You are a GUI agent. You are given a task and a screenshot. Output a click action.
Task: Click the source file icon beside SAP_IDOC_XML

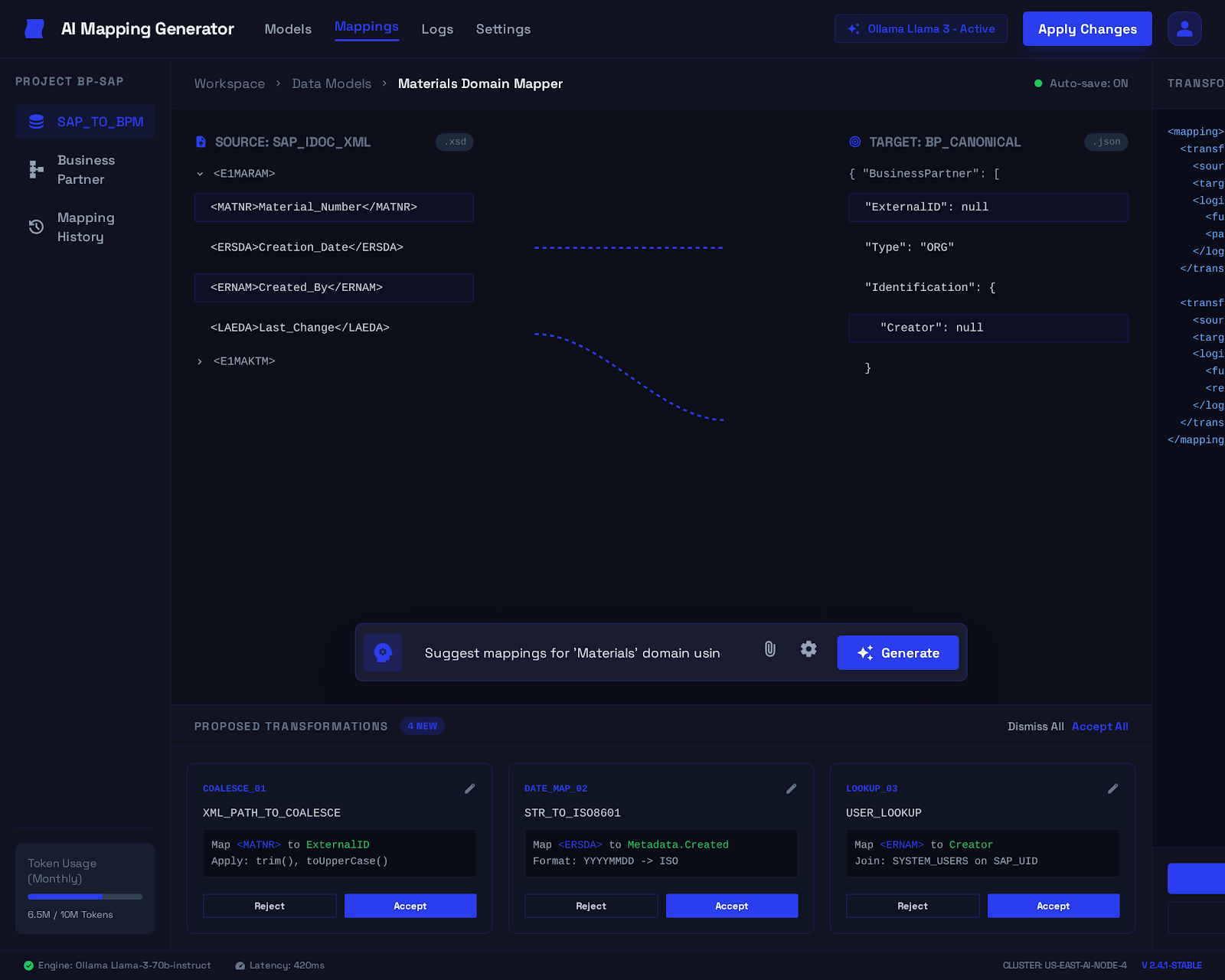pos(201,142)
